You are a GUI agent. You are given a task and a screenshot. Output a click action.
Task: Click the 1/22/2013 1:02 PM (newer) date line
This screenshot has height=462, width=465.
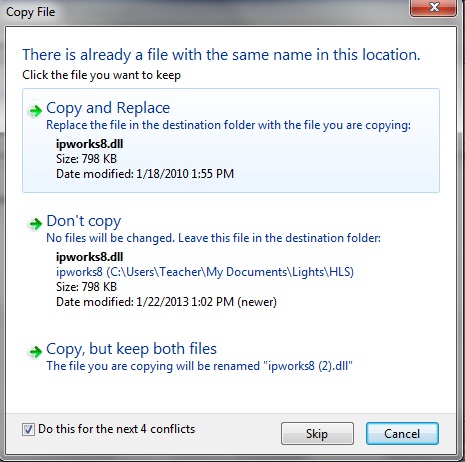(166, 302)
